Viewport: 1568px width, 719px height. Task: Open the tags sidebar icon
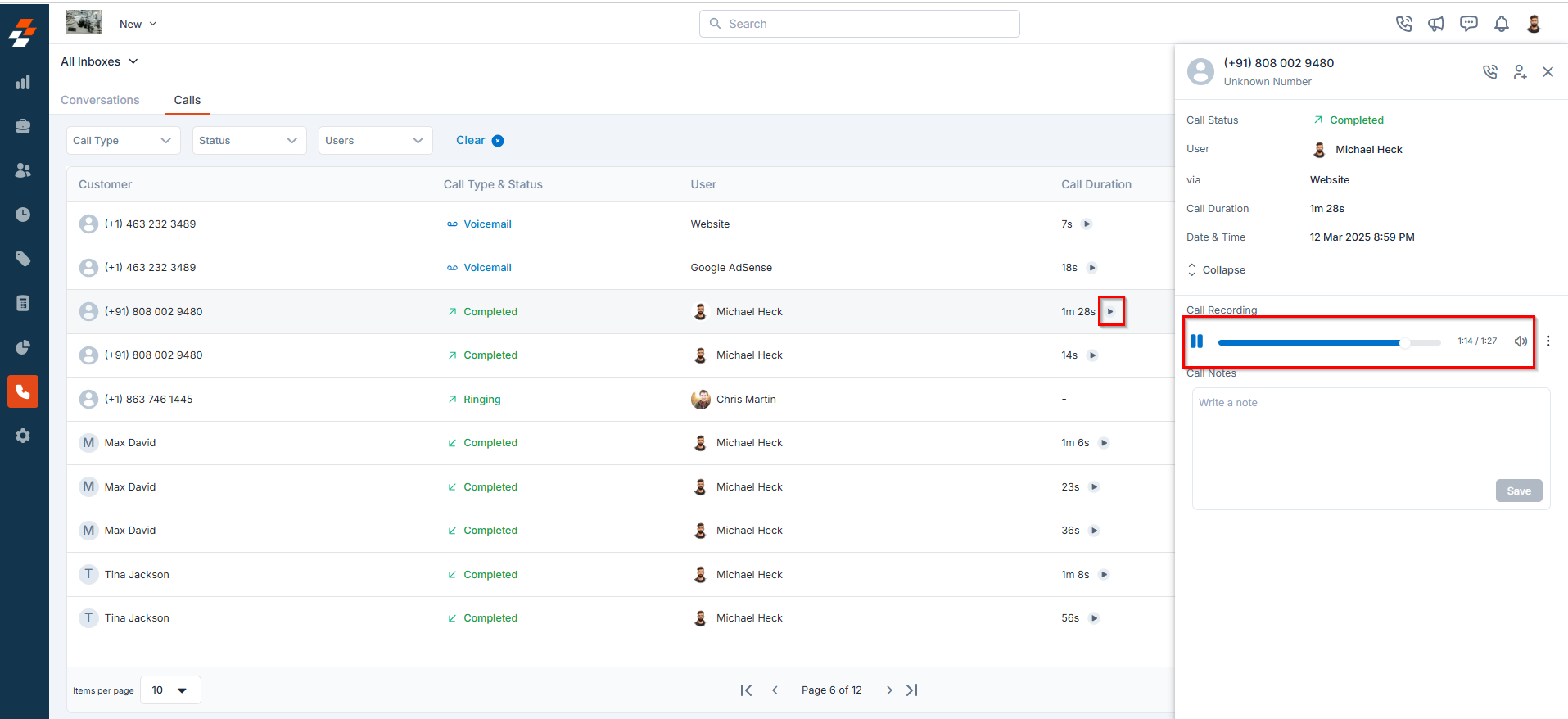pos(23,259)
